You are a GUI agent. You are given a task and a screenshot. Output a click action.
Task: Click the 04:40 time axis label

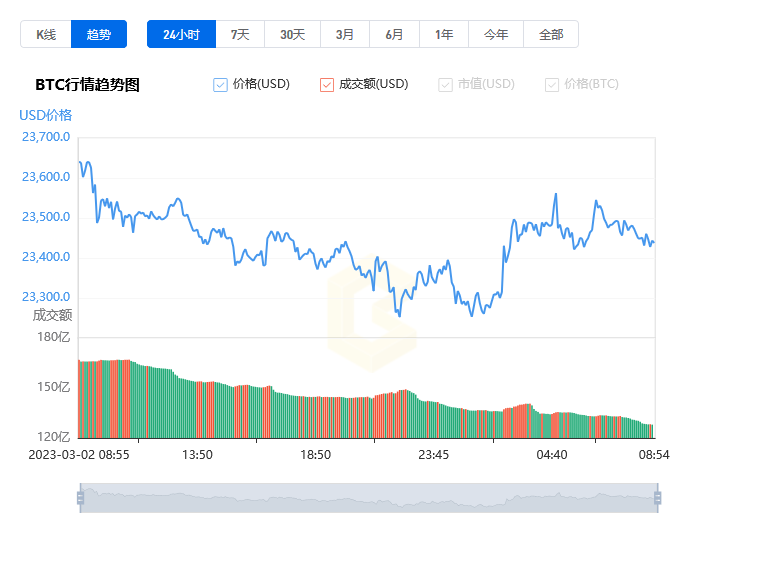coord(552,455)
